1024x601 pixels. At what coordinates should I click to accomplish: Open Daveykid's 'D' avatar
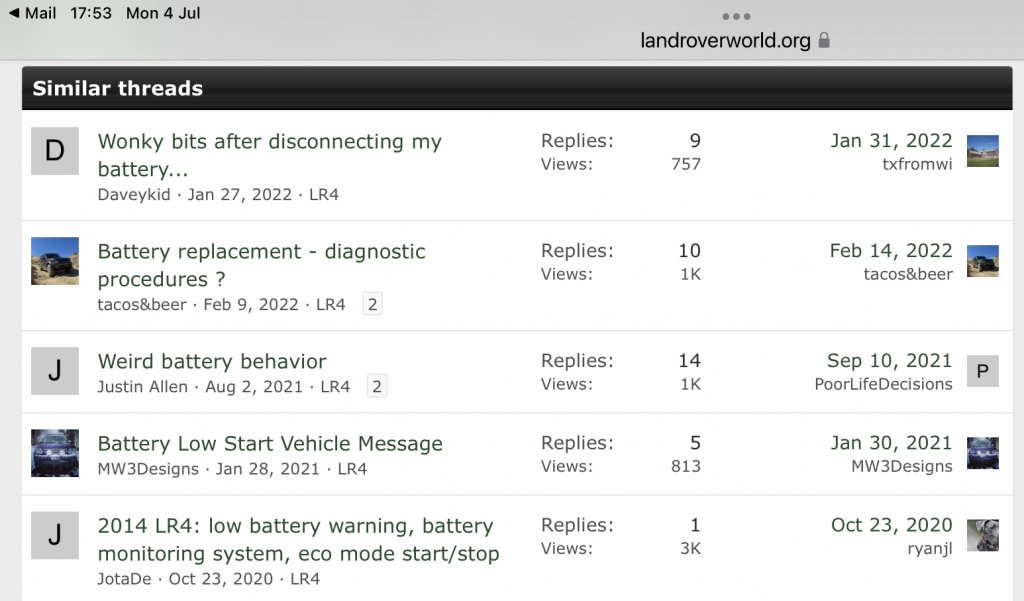pos(55,151)
